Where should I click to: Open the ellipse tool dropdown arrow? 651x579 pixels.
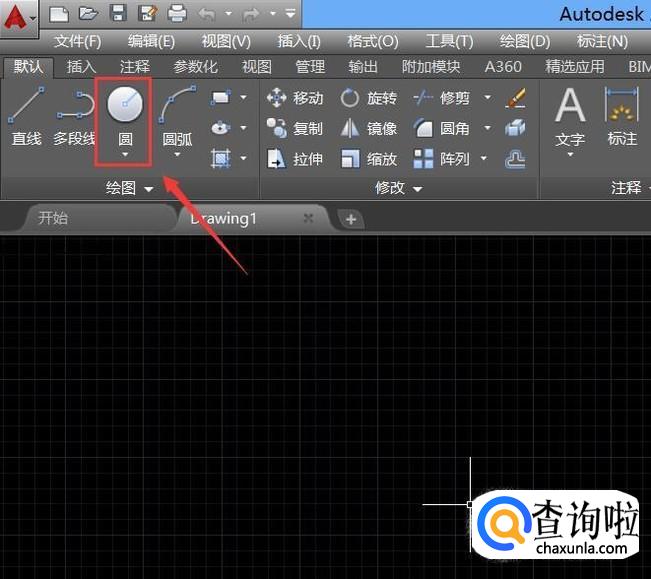coord(243,128)
